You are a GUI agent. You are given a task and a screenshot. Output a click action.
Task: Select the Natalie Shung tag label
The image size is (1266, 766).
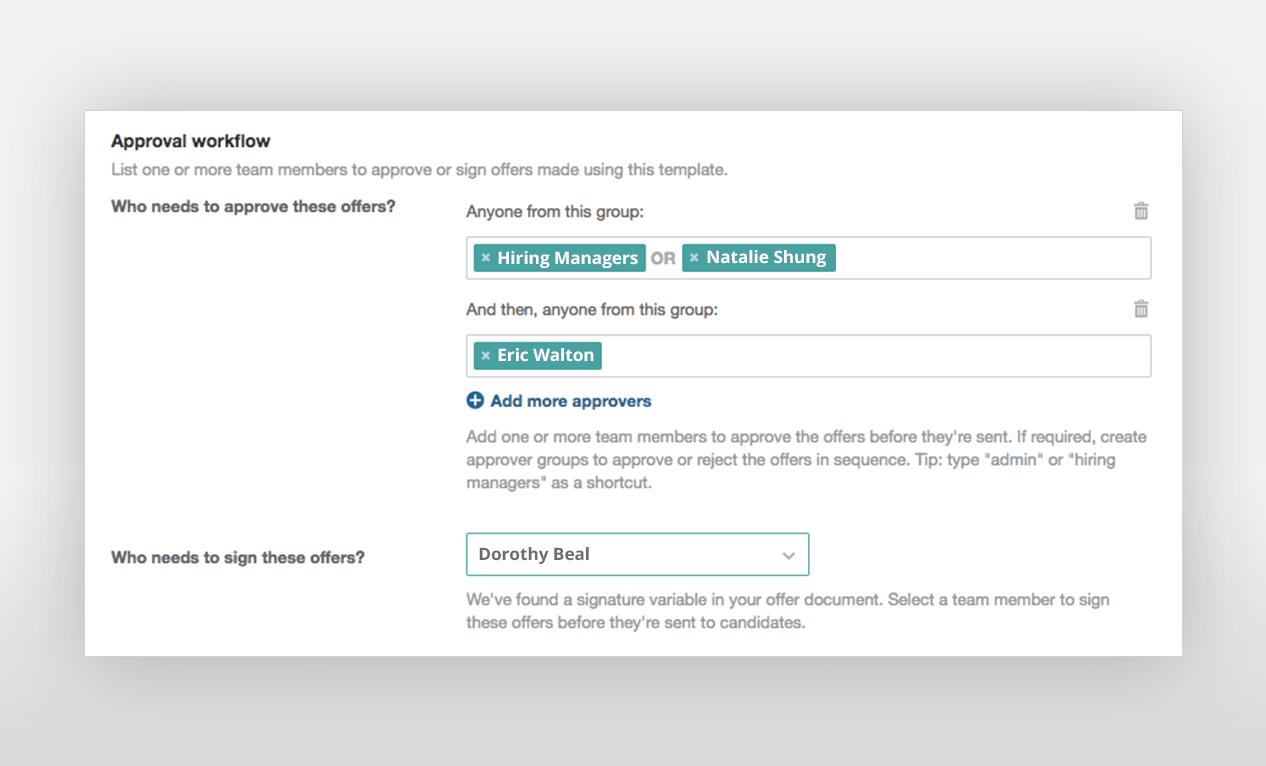[766, 258]
